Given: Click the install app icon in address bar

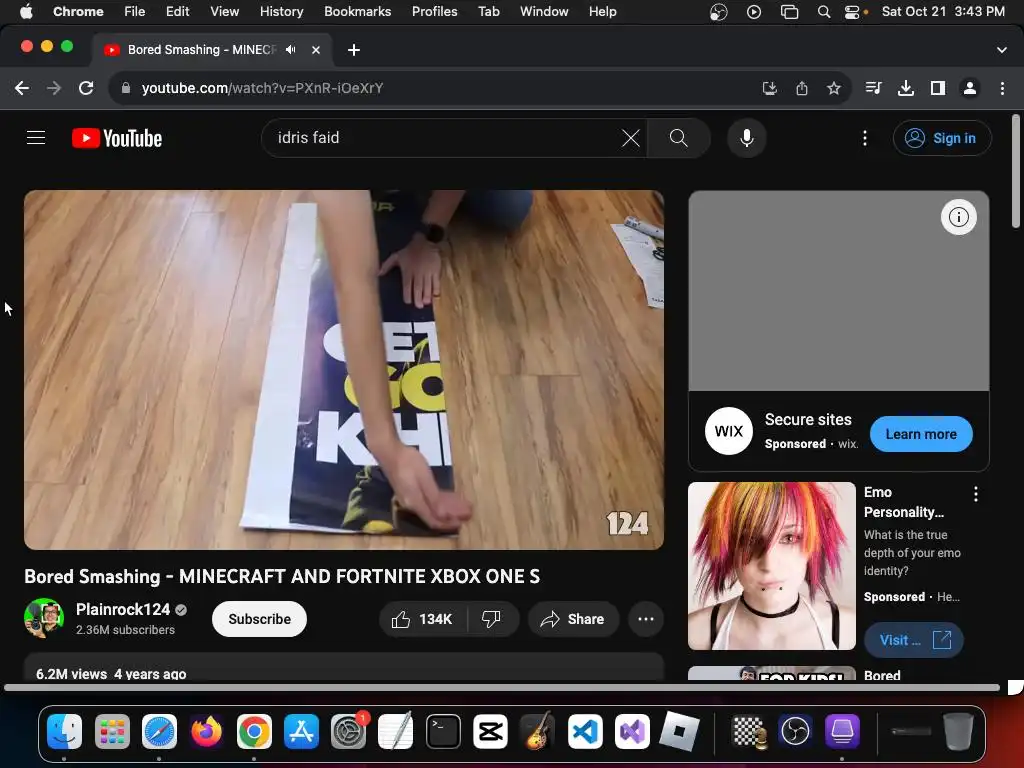Looking at the screenshot, I should [770, 88].
